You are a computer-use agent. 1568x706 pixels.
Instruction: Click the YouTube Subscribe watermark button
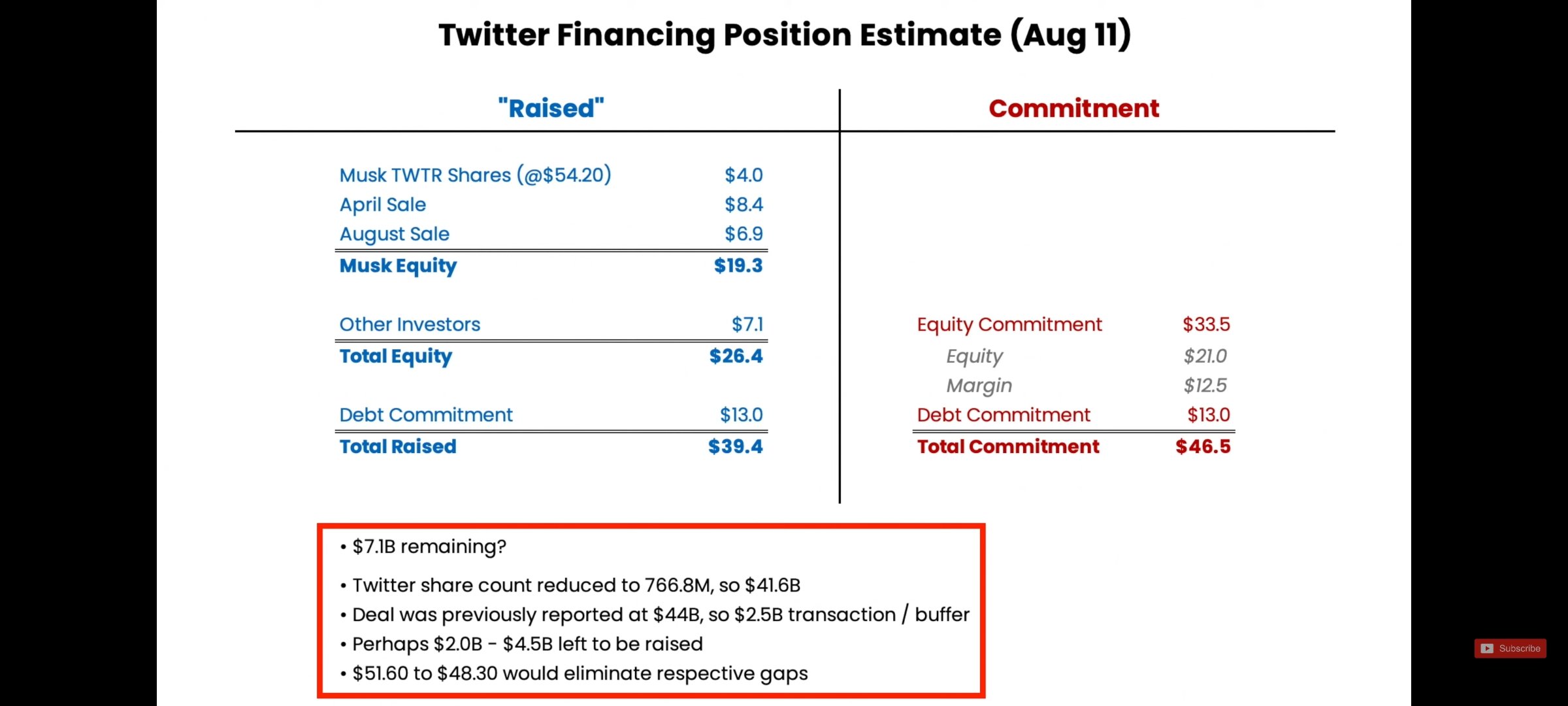tap(1510, 648)
